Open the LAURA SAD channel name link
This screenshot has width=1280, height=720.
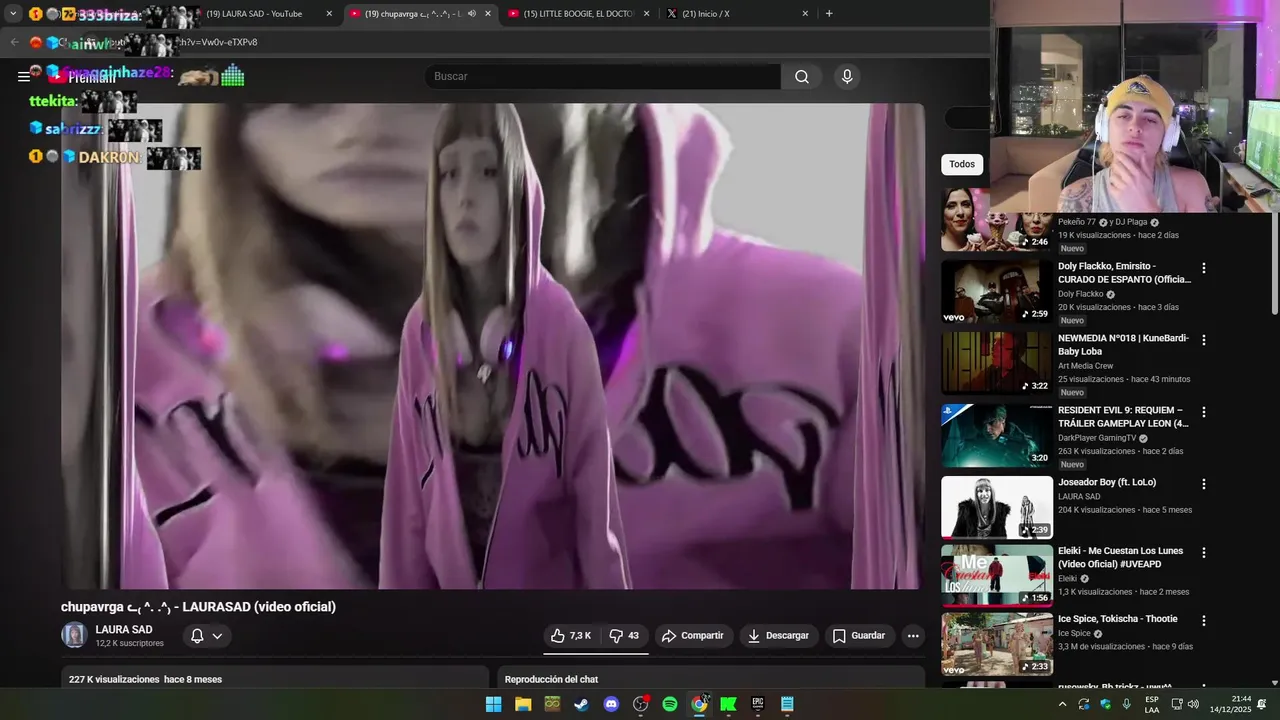coord(124,630)
